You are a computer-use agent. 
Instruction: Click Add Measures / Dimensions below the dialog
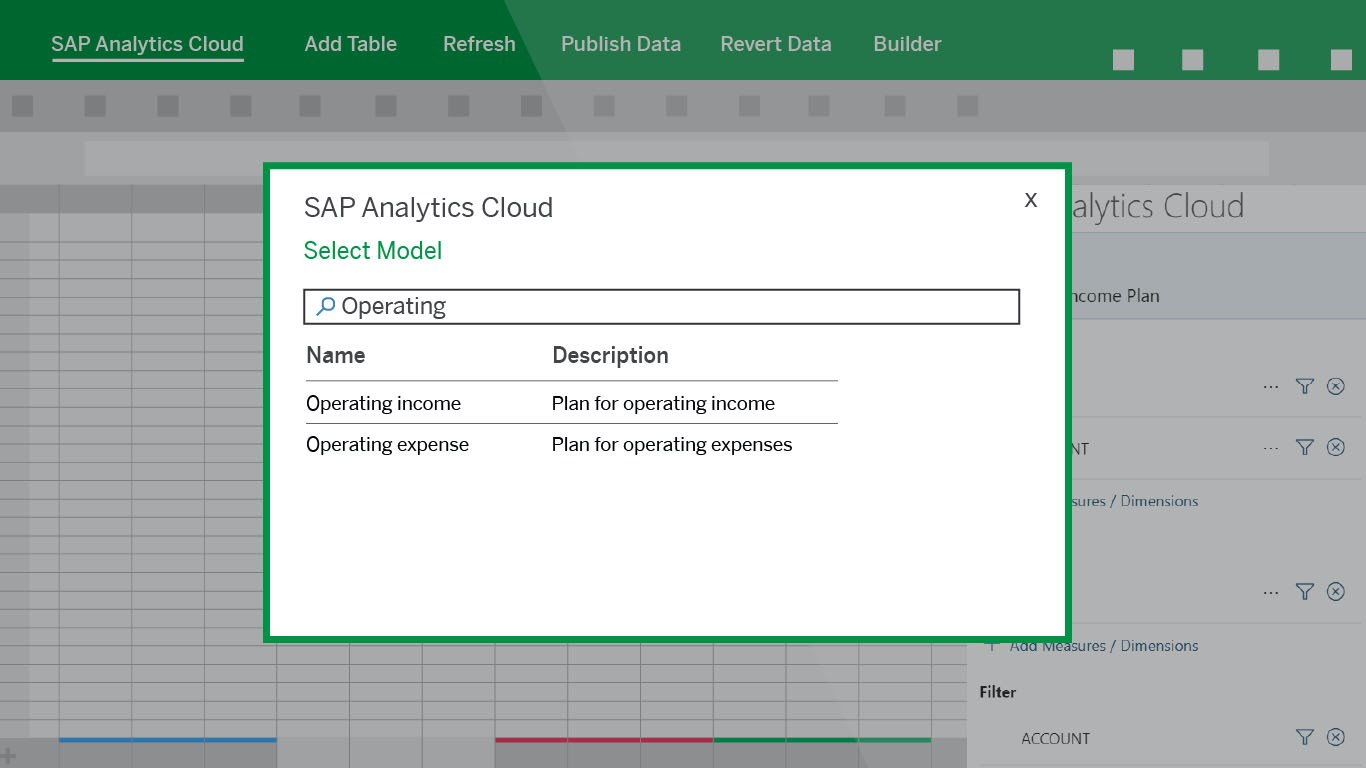(x=1104, y=646)
